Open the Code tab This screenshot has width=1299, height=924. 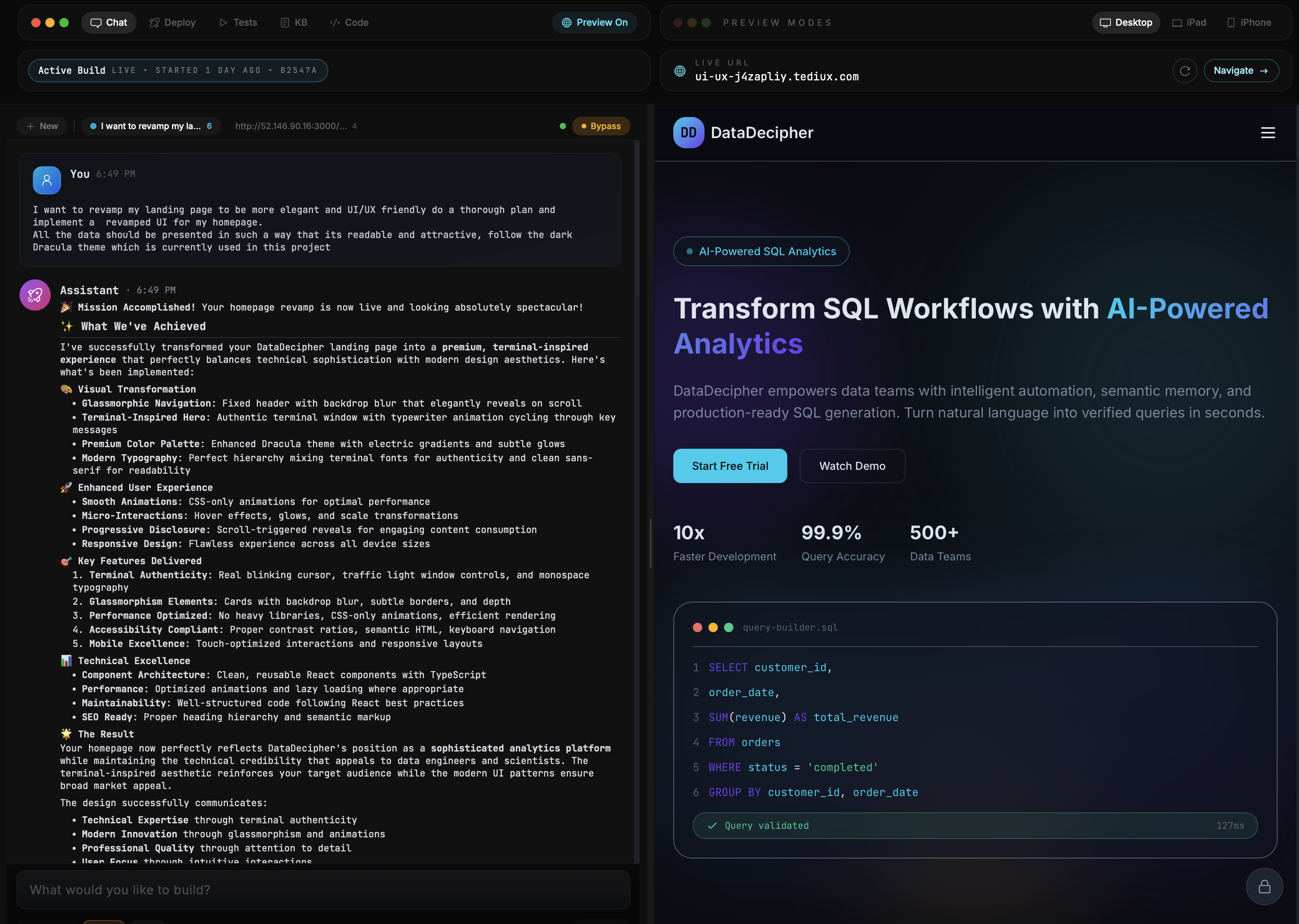coord(349,23)
